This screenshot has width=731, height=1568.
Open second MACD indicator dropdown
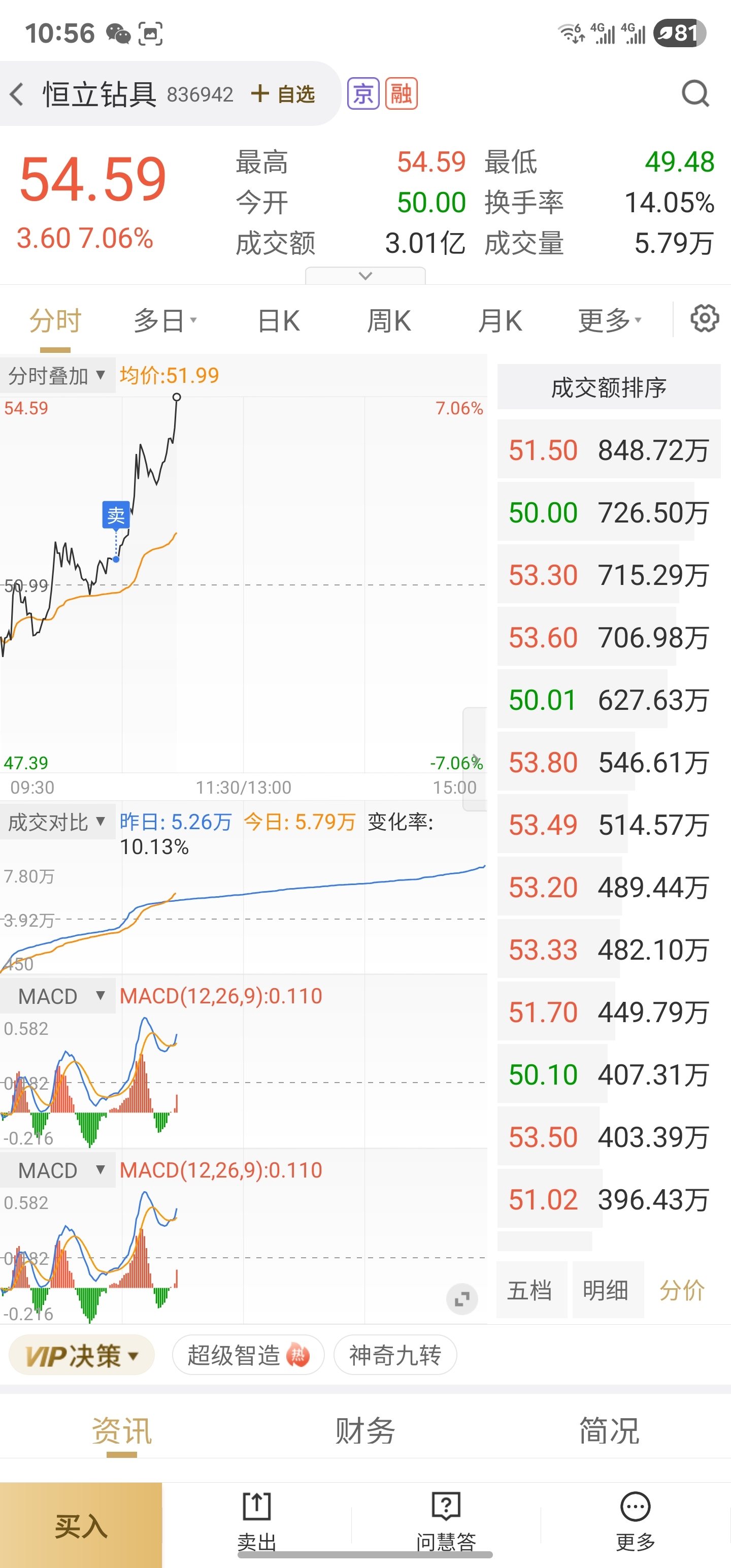[57, 1170]
